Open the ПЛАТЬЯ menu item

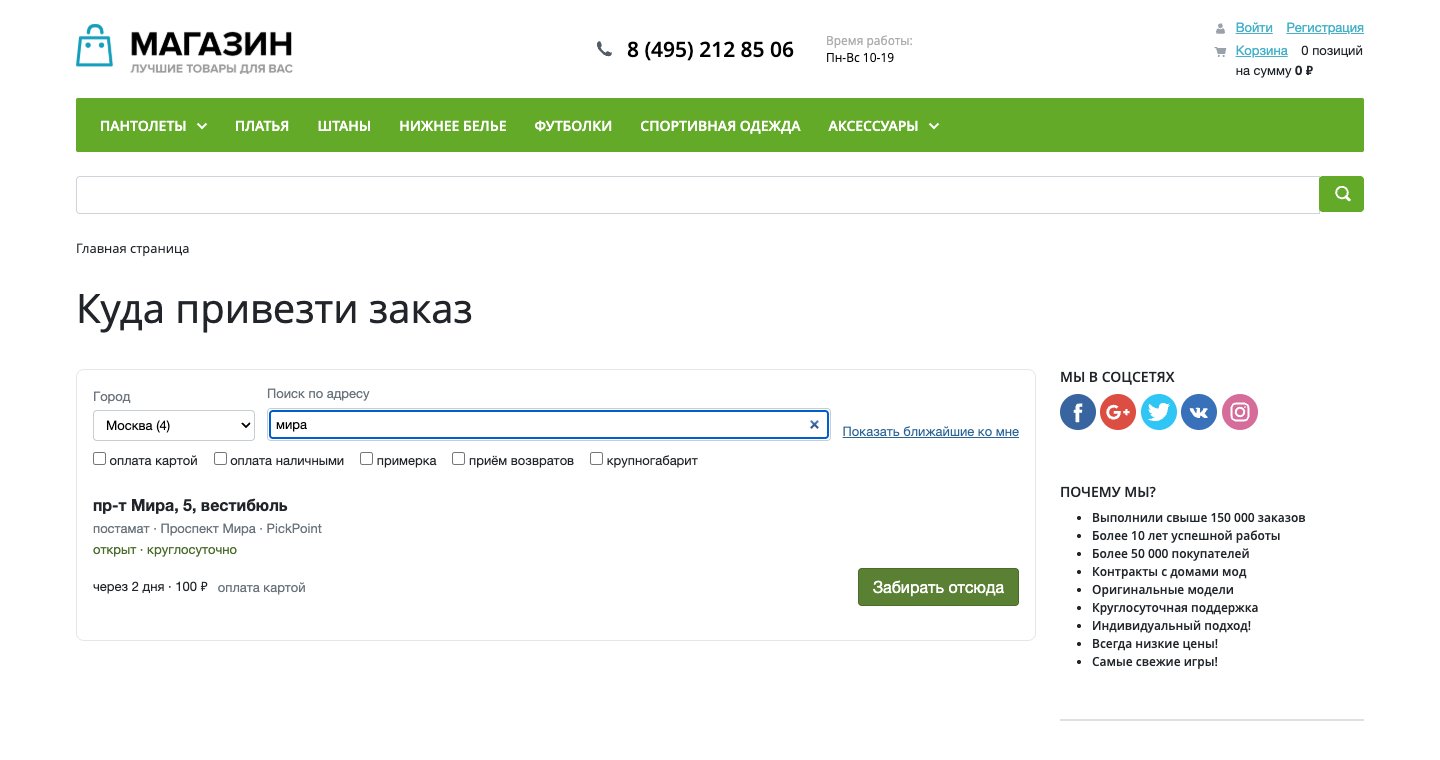click(262, 126)
